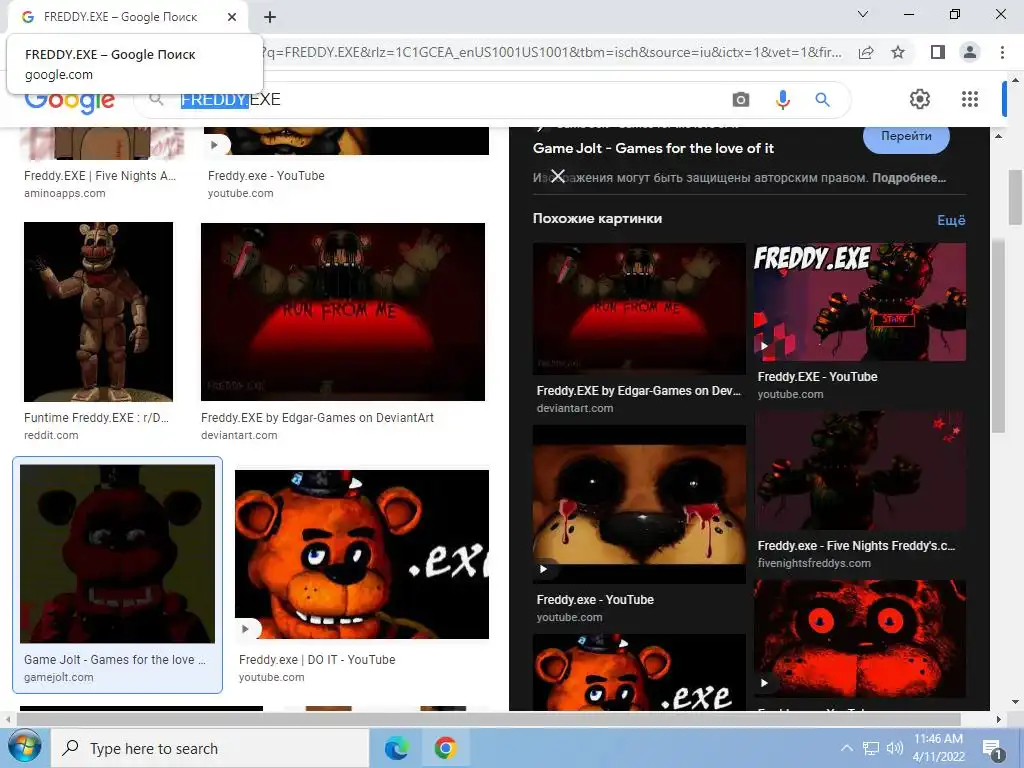The image size is (1024, 768).
Task: Open network settings tray icon
Action: (x=871, y=748)
